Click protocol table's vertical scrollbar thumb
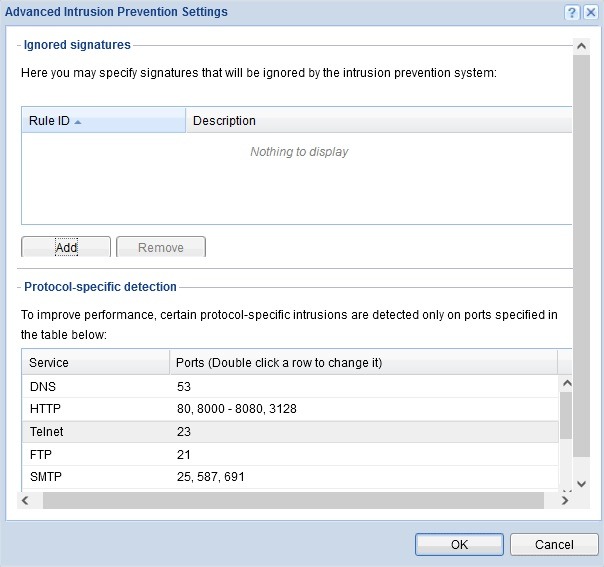The height and width of the screenshot is (567, 604). (566, 415)
